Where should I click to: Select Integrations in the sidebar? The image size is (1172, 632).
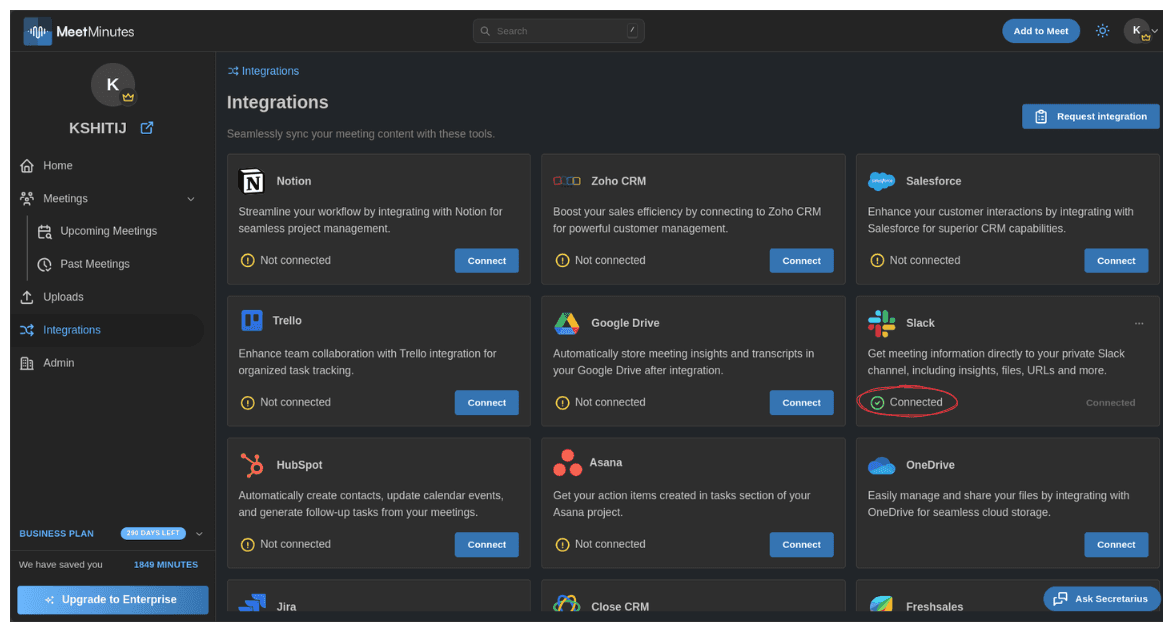[x=72, y=329]
